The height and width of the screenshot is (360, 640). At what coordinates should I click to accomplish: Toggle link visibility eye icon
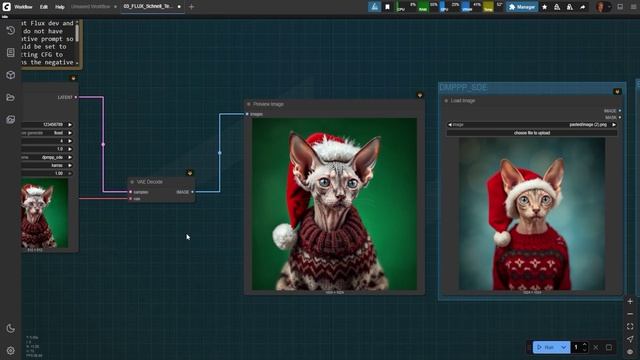[630, 351]
